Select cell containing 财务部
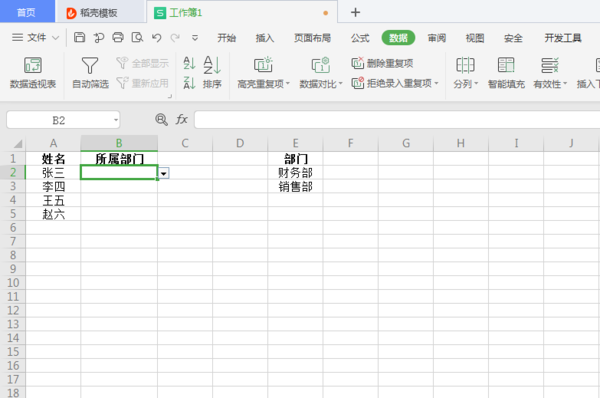The image size is (600, 398). click(x=295, y=172)
